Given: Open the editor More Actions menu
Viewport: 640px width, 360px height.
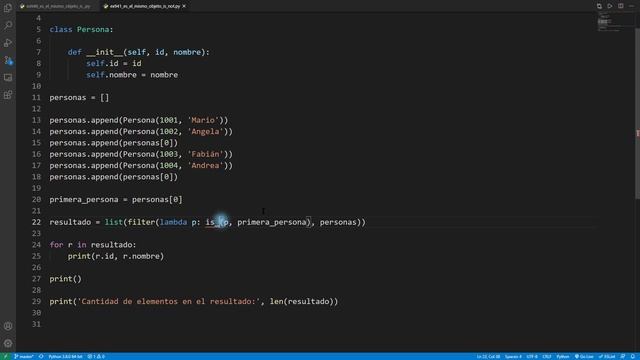Looking at the screenshot, I should pos(631,6).
